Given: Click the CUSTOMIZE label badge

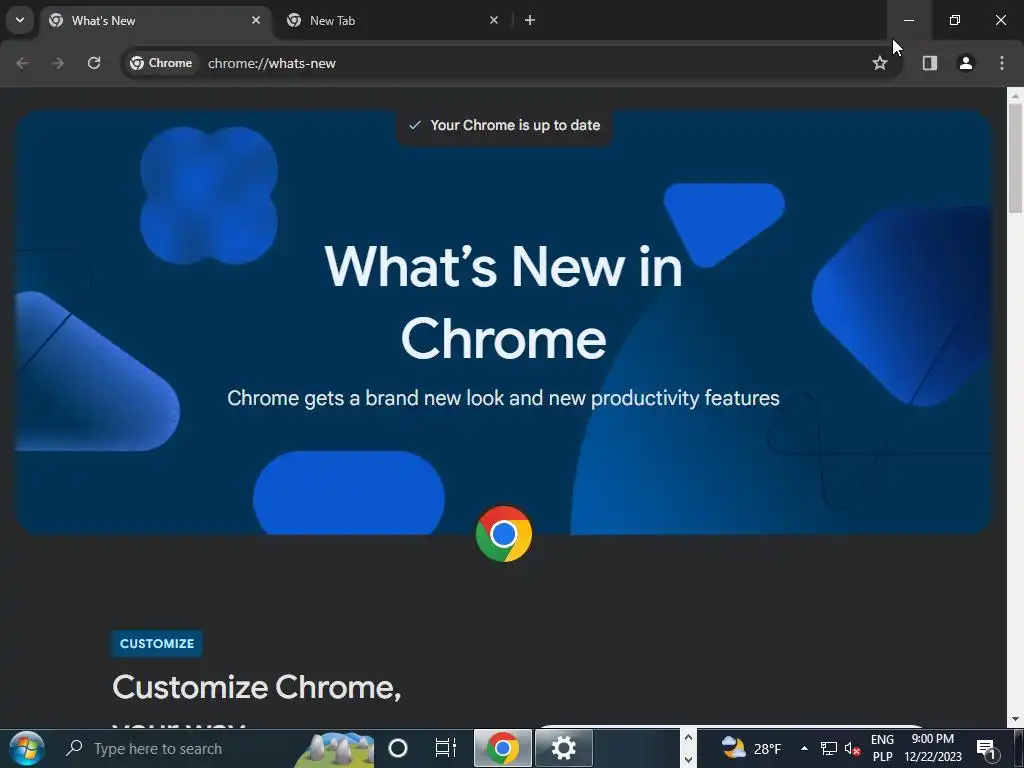Looking at the screenshot, I should pyautogui.click(x=157, y=643).
